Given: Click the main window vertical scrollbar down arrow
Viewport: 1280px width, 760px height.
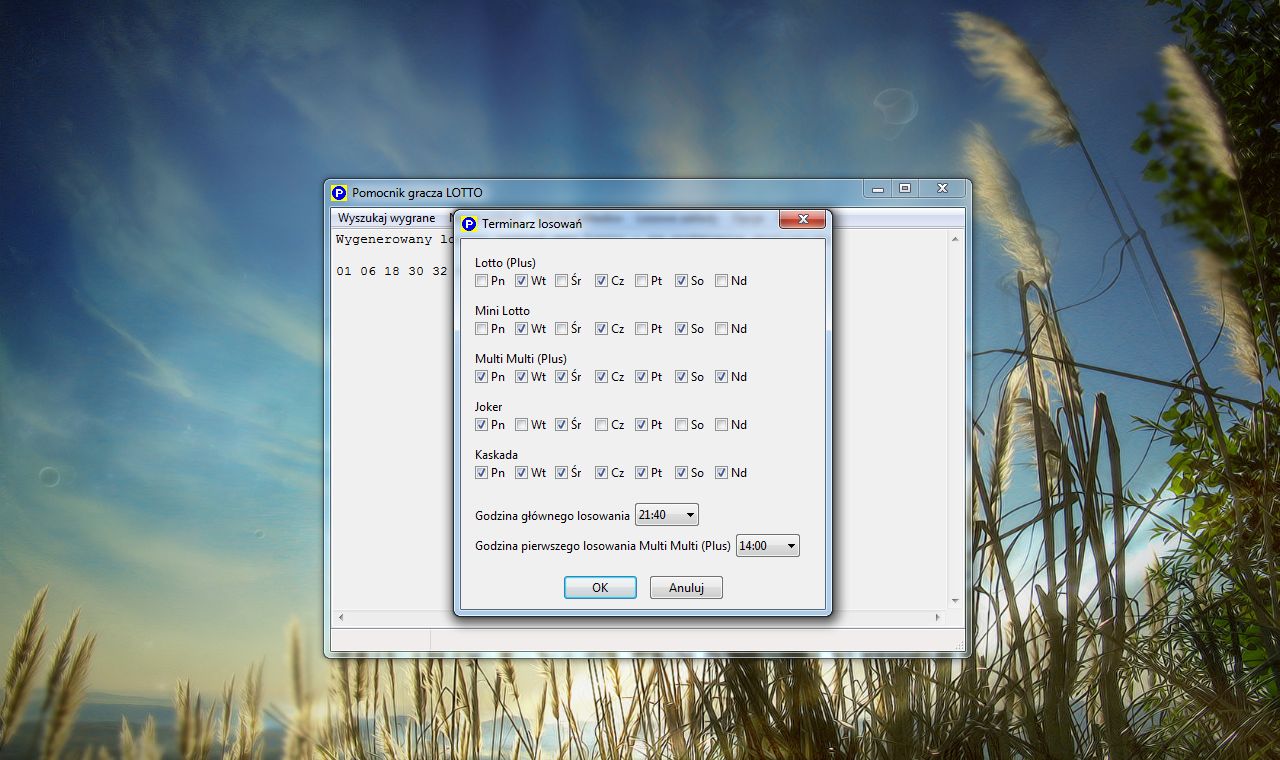Looking at the screenshot, I should [955, 601].
